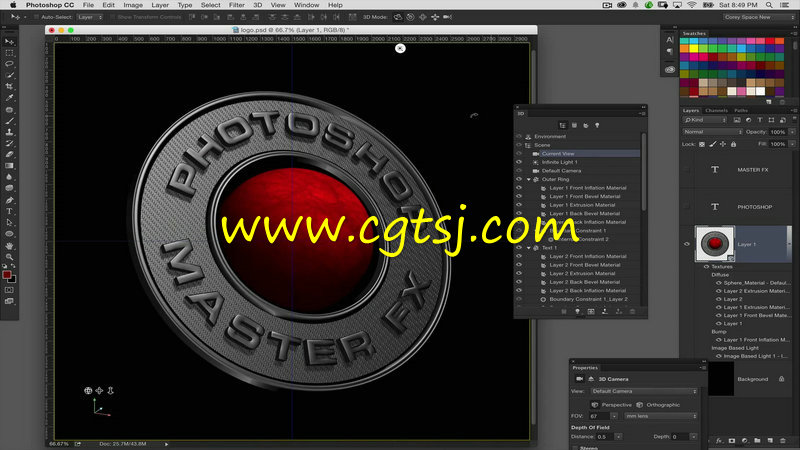Select the Blur tool
Image resolution: width=800 pixels, height=450 pixels.
(9, 177)
